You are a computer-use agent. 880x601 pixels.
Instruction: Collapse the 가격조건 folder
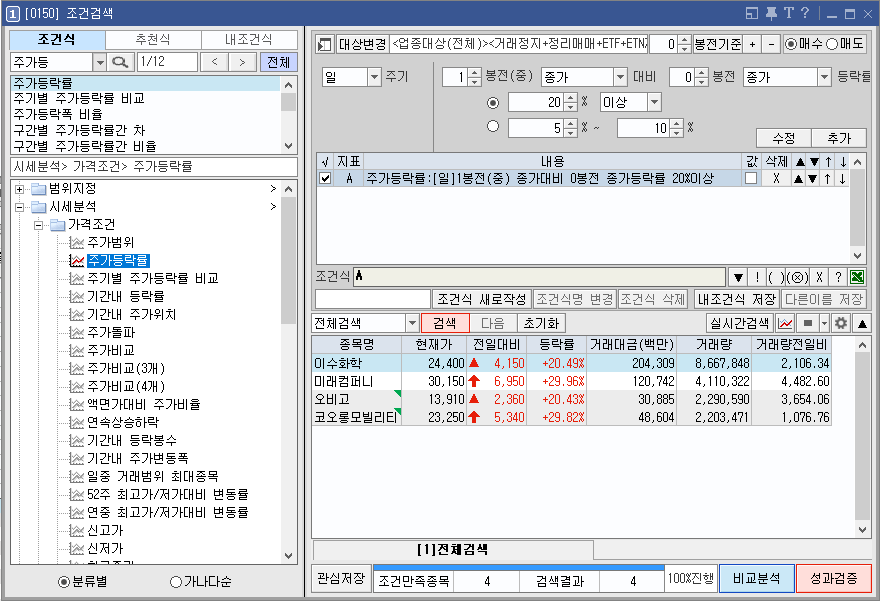pos(38,225)
